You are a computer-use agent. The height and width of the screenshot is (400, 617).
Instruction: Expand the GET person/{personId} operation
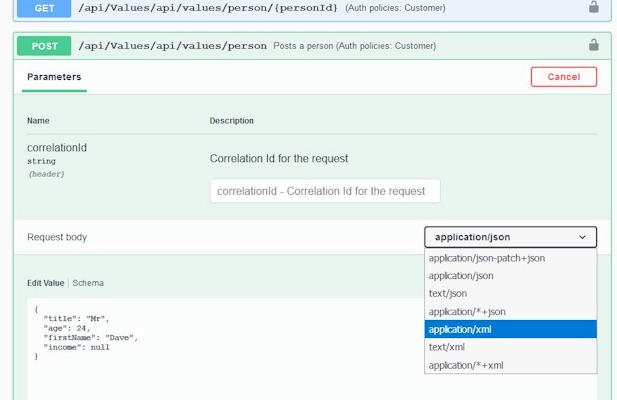tap(312, 8)
